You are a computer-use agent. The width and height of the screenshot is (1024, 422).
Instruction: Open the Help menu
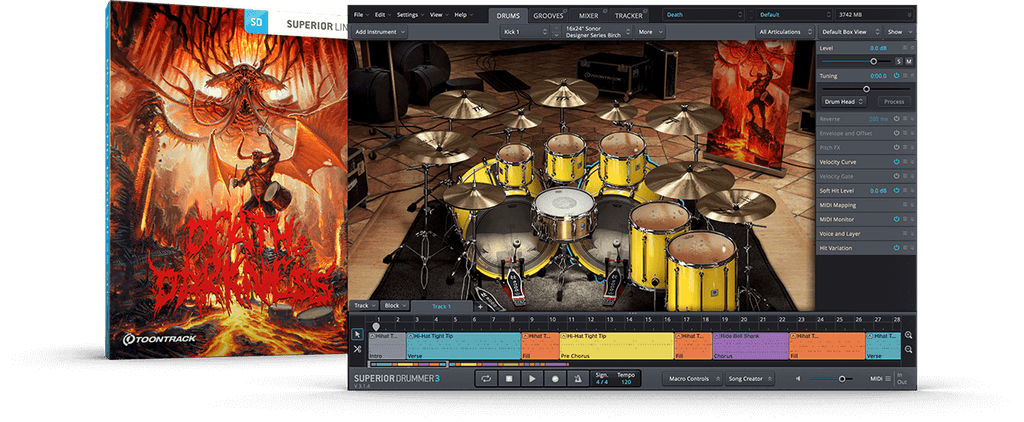[463, 14]
